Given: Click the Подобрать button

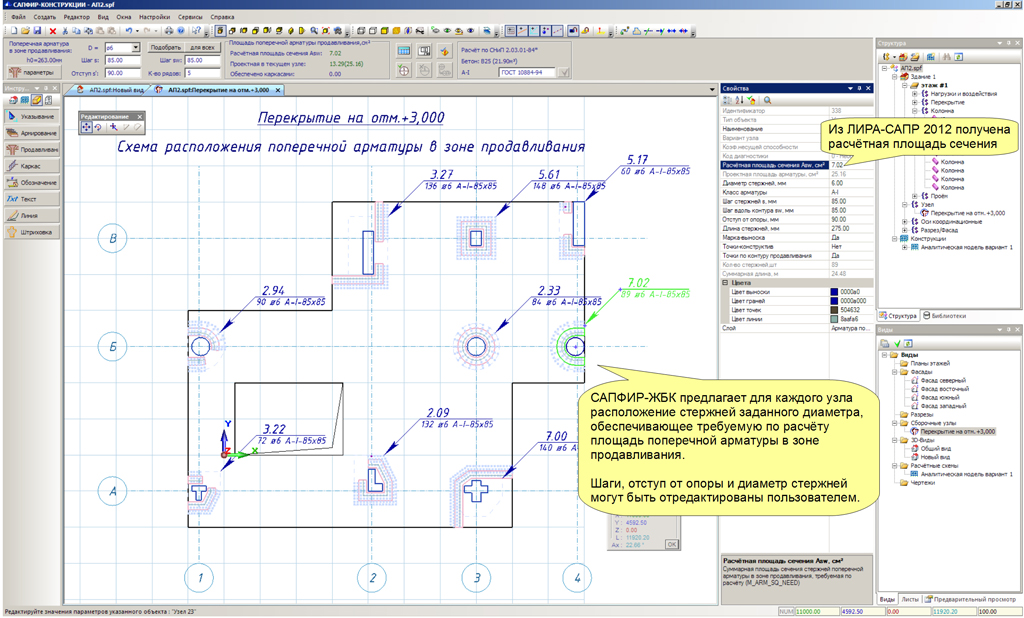Looking at the screenshot, I should tap(165, 47).
